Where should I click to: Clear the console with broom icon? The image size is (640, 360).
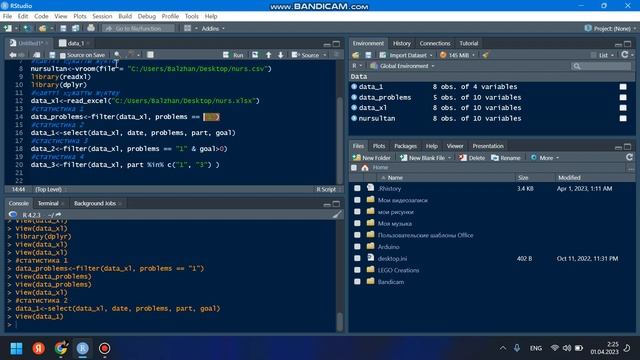336,215
